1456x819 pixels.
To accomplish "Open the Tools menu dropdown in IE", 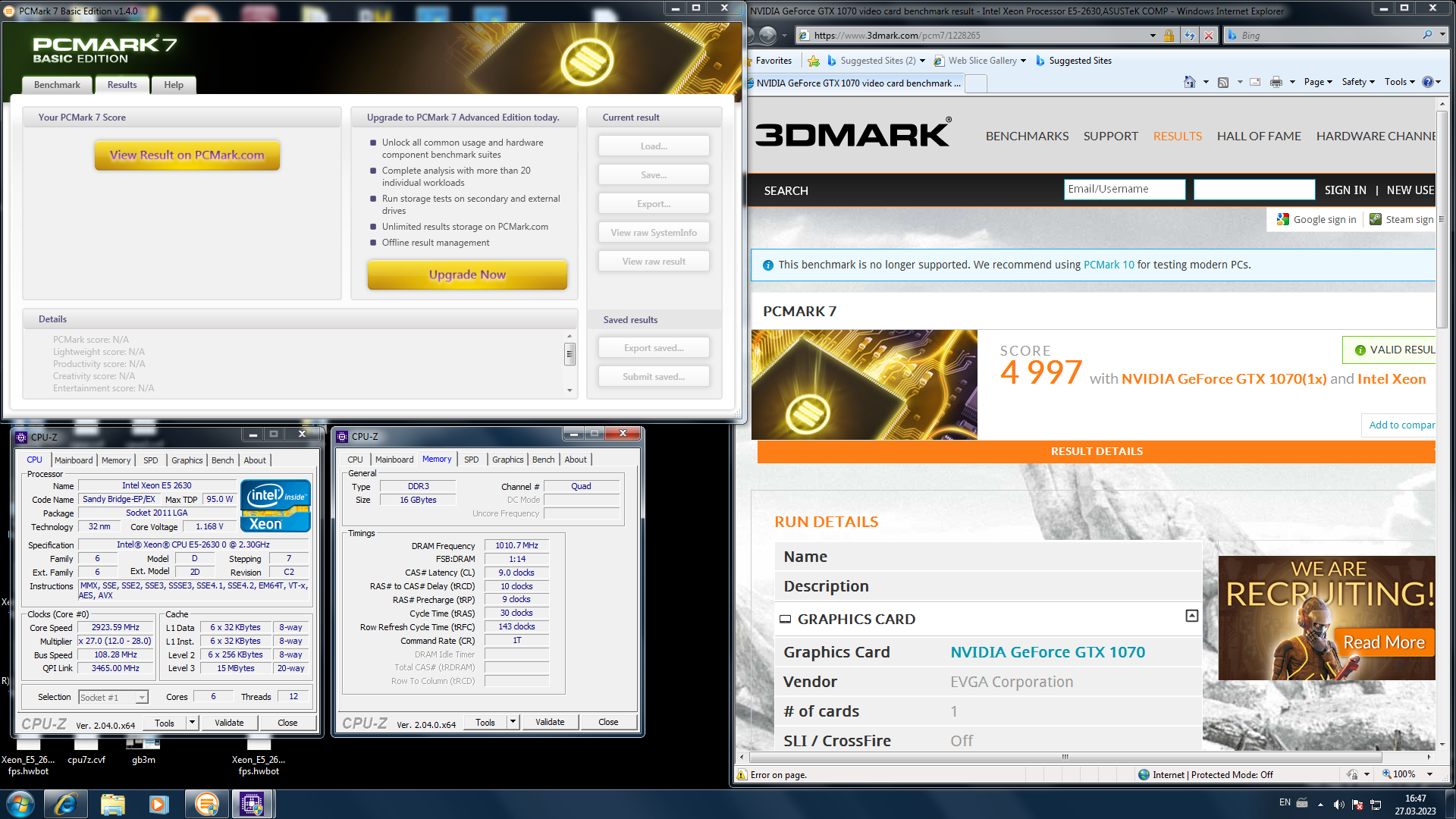I will tap(1400, 82).
